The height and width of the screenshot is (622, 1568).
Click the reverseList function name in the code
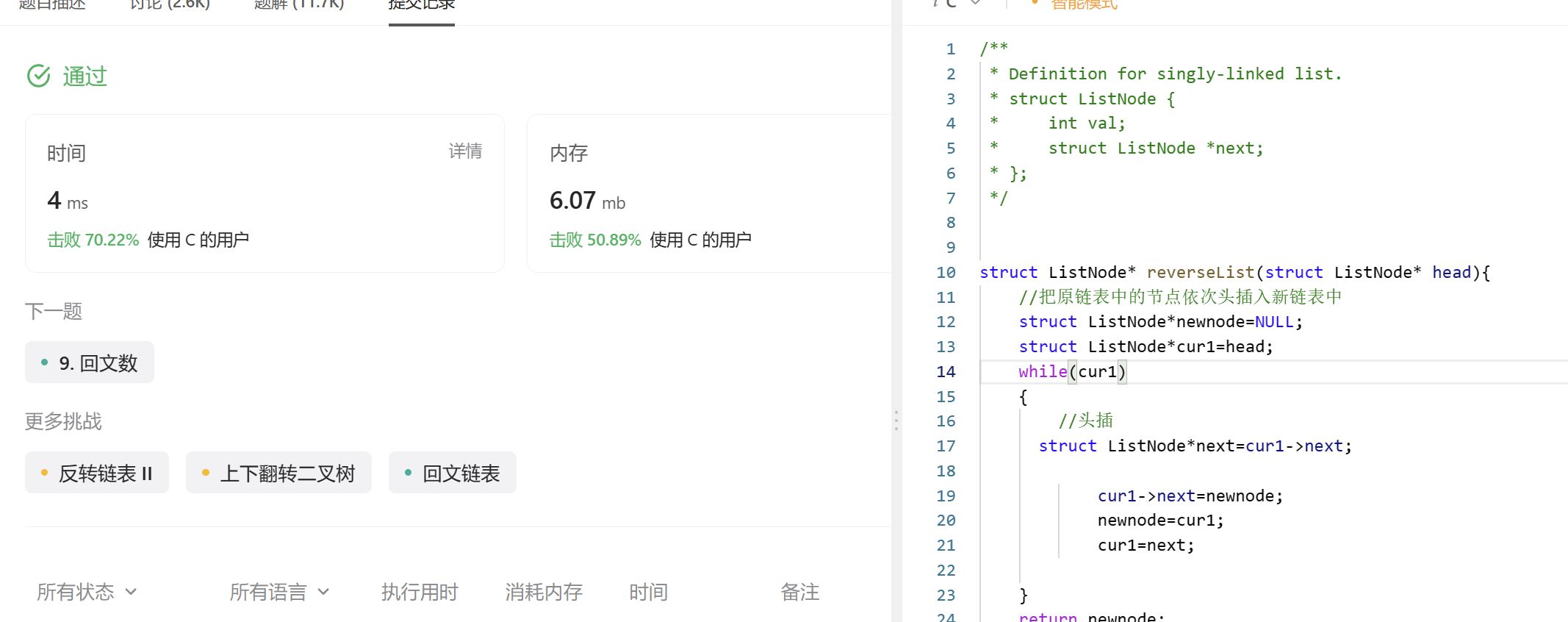pos(1201,273)
